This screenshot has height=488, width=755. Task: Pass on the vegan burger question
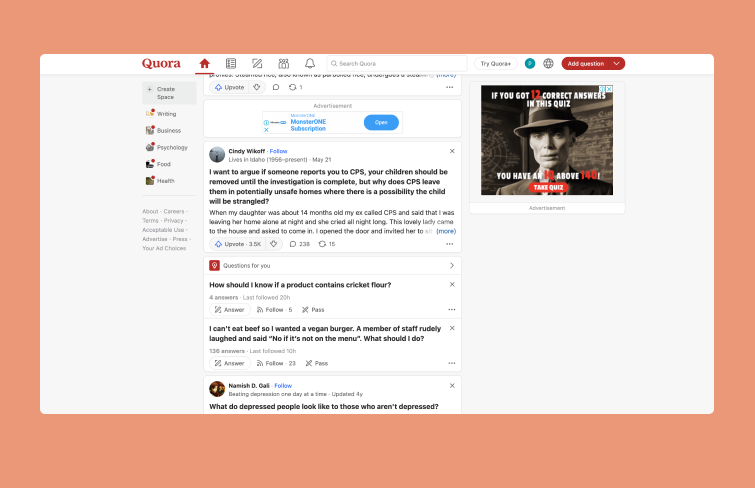pos(316,363)
